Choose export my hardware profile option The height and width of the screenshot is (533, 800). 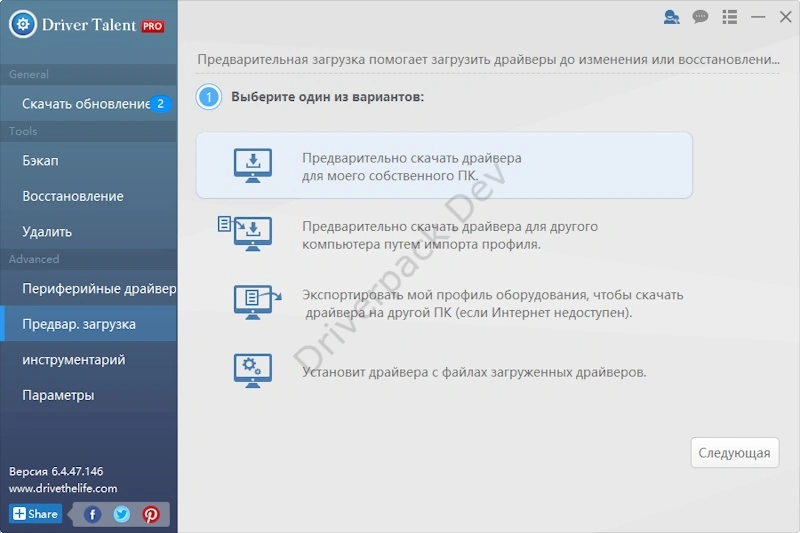[x=444, y=303]
